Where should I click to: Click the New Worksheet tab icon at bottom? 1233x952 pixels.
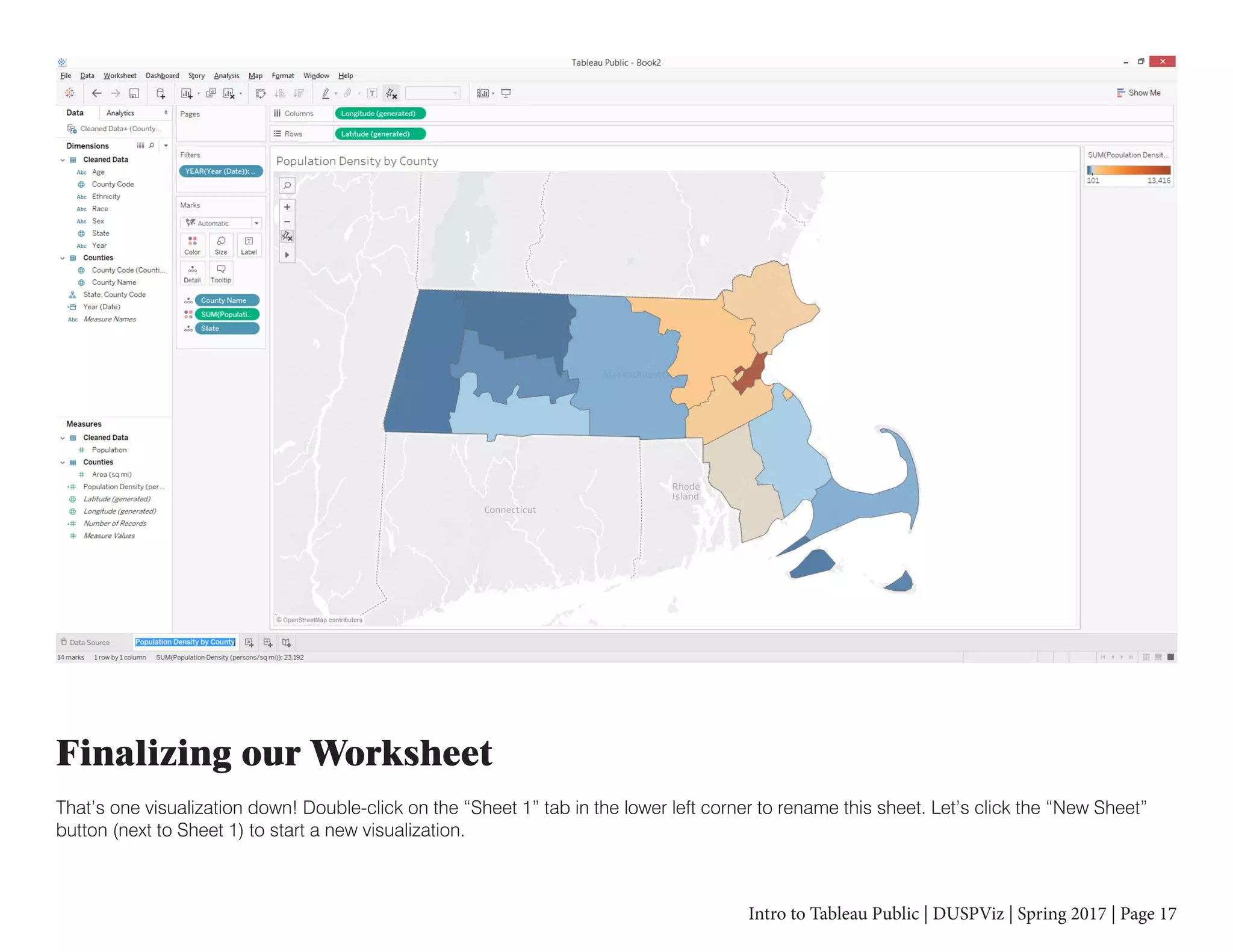click(x=249, y=643)
